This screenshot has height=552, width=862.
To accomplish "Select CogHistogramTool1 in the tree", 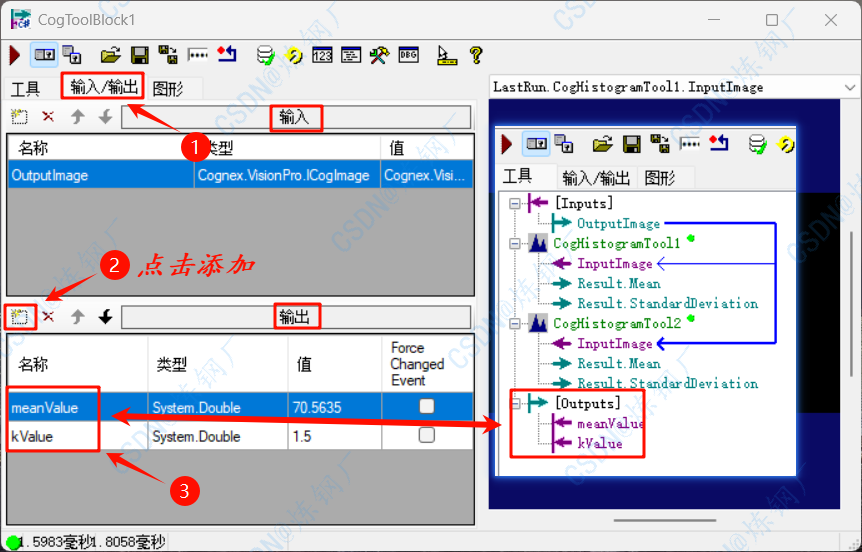I will pos(617,243).
